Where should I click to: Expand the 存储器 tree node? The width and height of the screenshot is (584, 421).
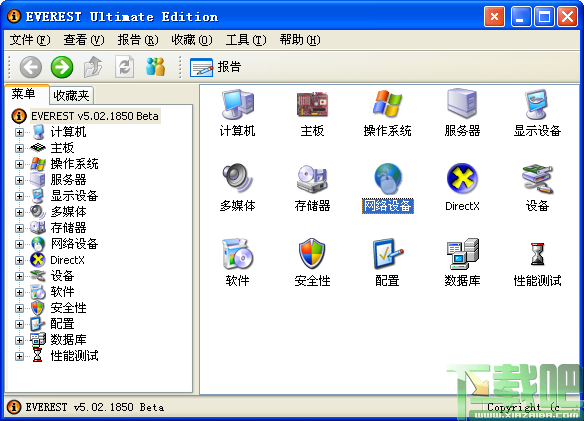point(19,228)
